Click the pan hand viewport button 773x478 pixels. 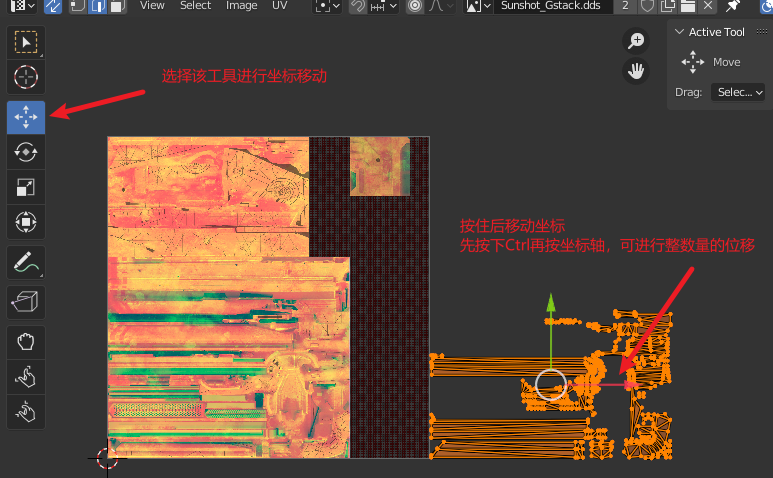(635, 70)
